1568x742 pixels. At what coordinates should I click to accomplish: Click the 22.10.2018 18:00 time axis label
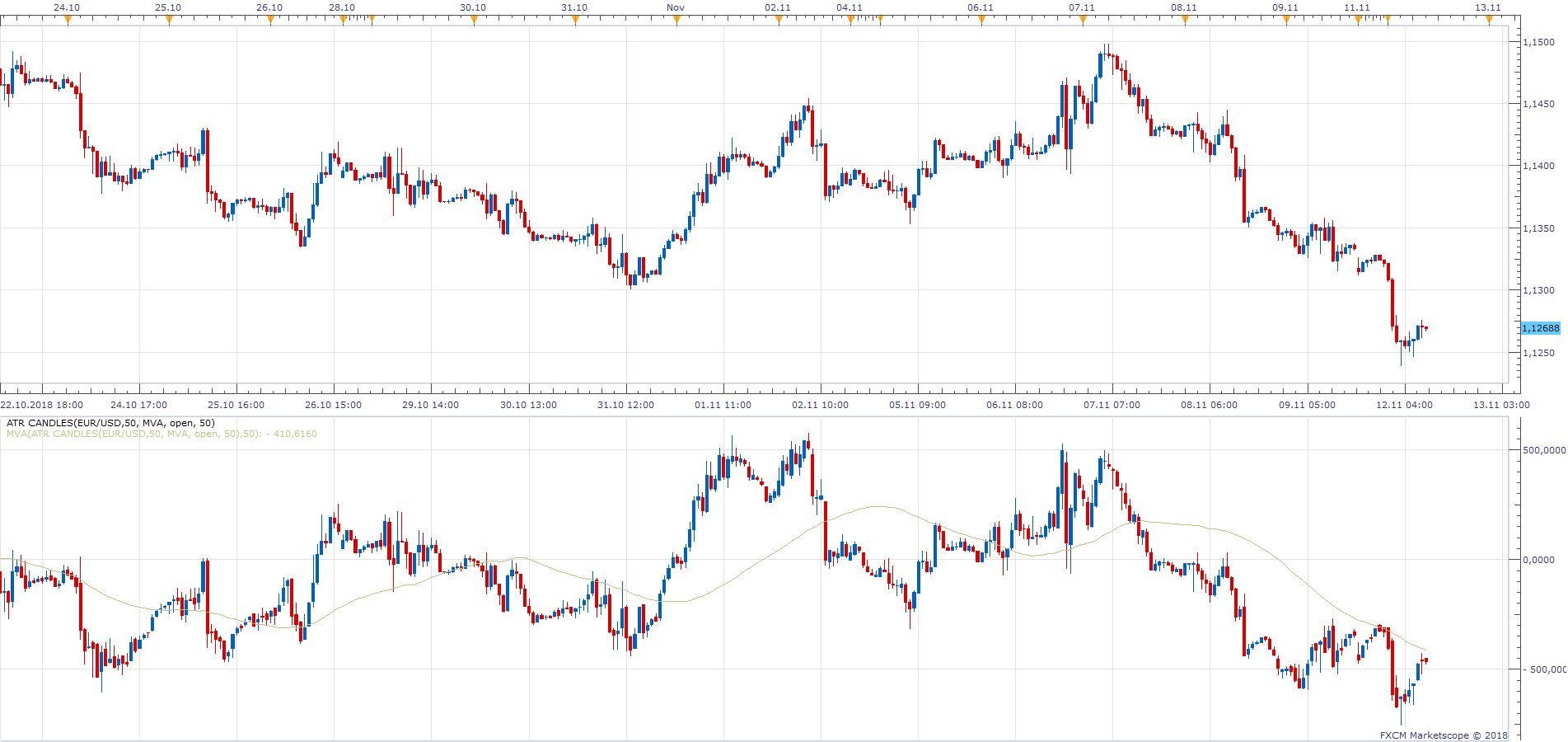click(42, 405)
